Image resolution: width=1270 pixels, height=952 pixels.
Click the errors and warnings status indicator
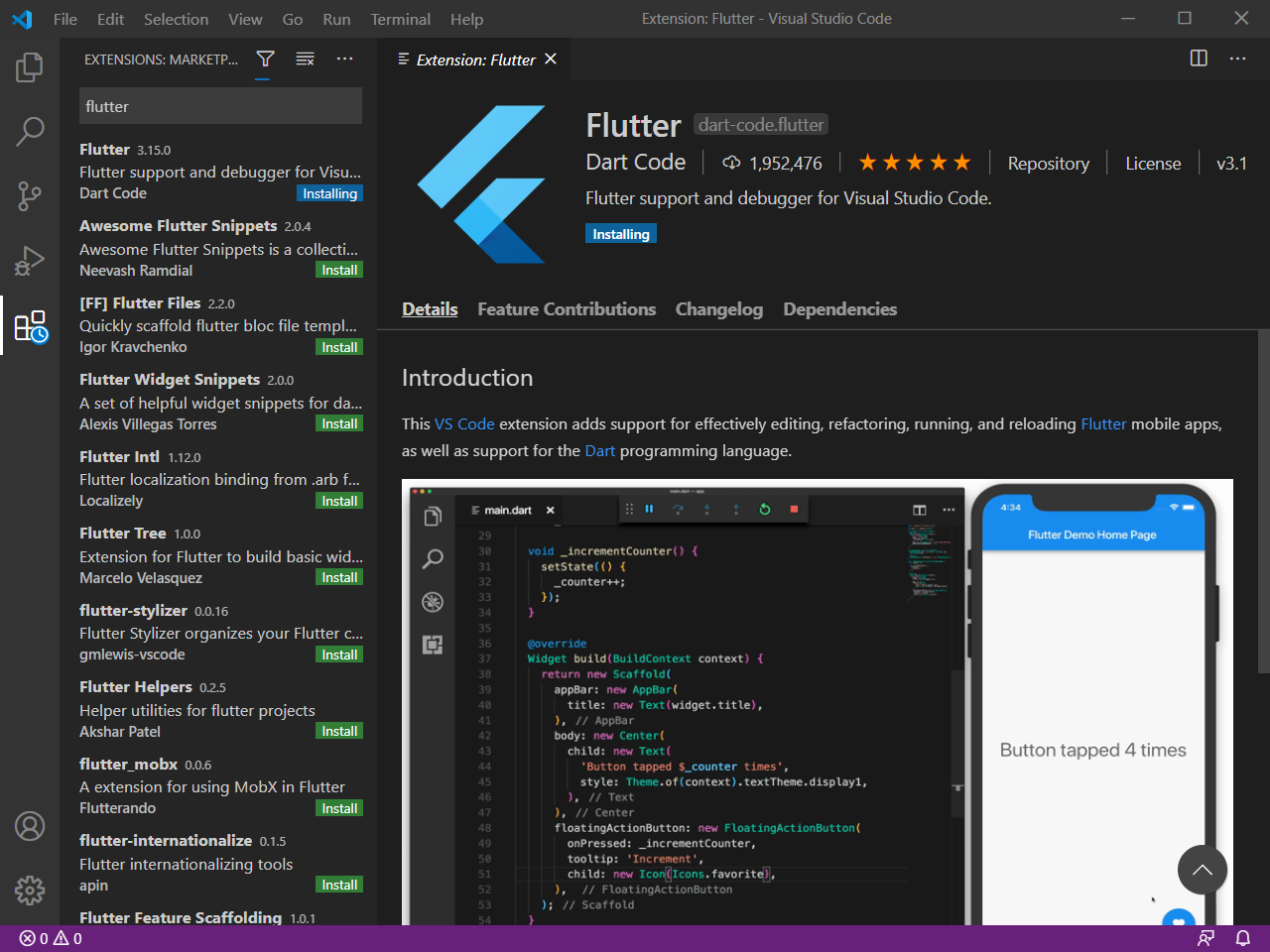tap(51, 938)
